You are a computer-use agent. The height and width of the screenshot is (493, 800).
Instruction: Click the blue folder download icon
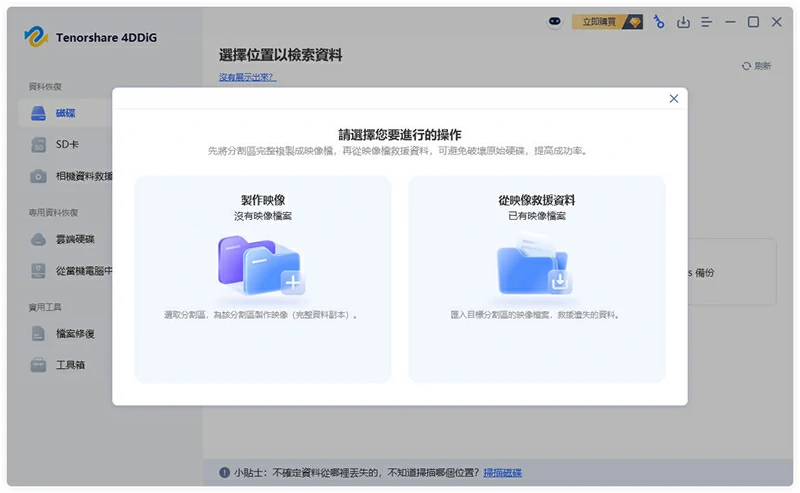pos(535,264)
